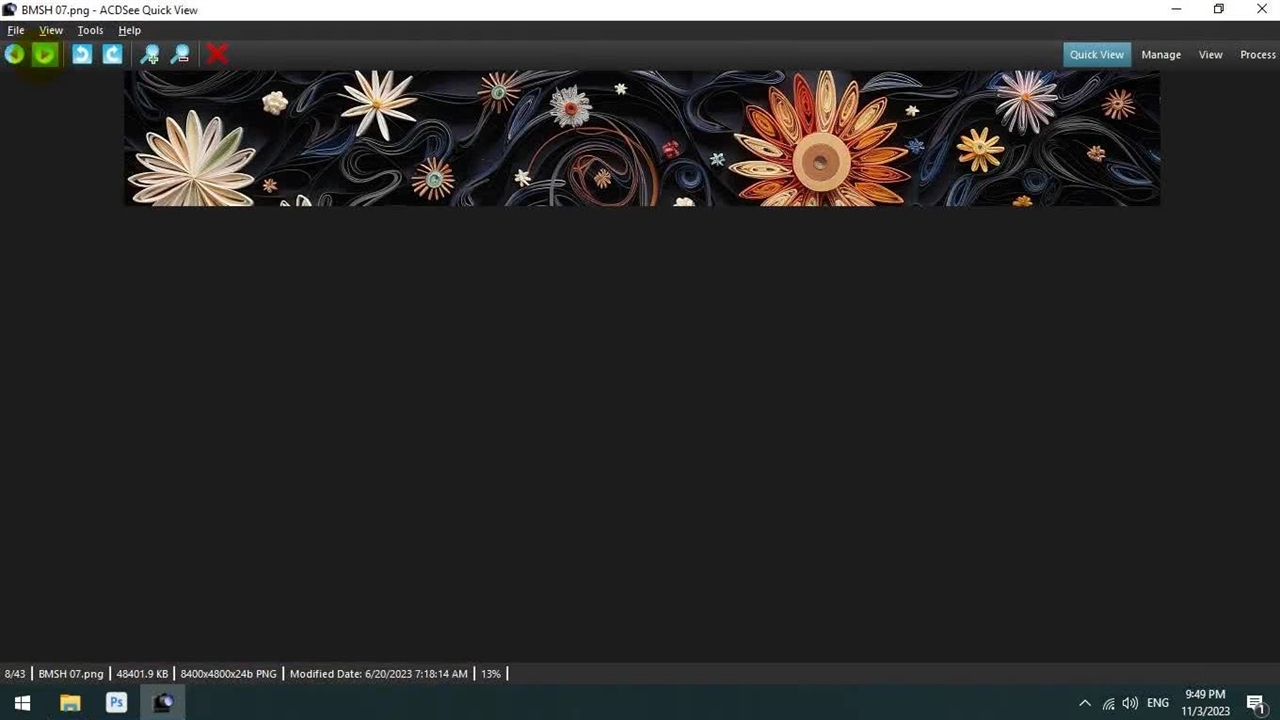The width and height of the screenshot is (1280, 720).
Task: Select the Quick View mode button
Action: pos(1096,55)
